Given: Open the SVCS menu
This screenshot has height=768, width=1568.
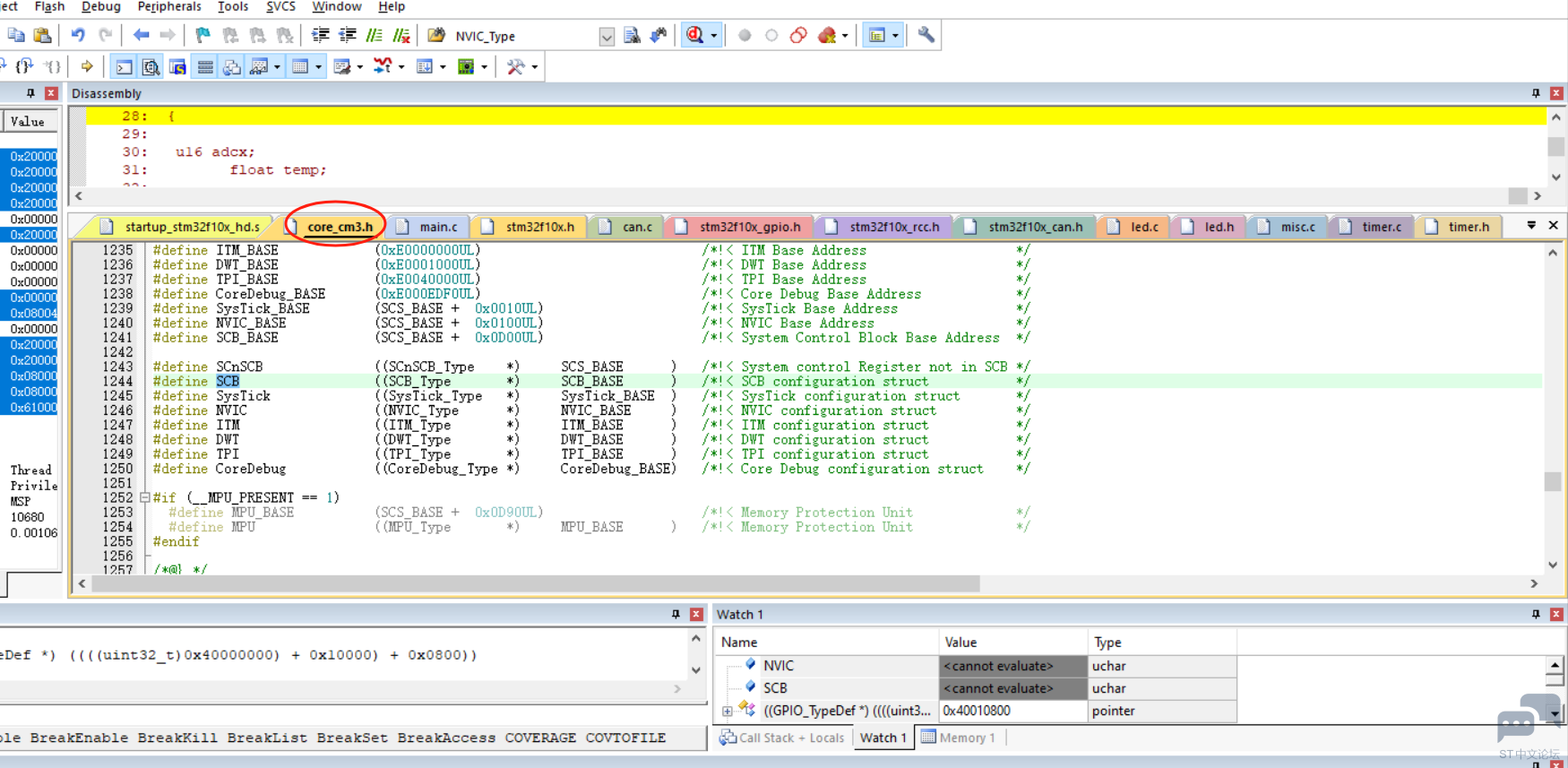Looking at the screenshot, I should 280,6.
